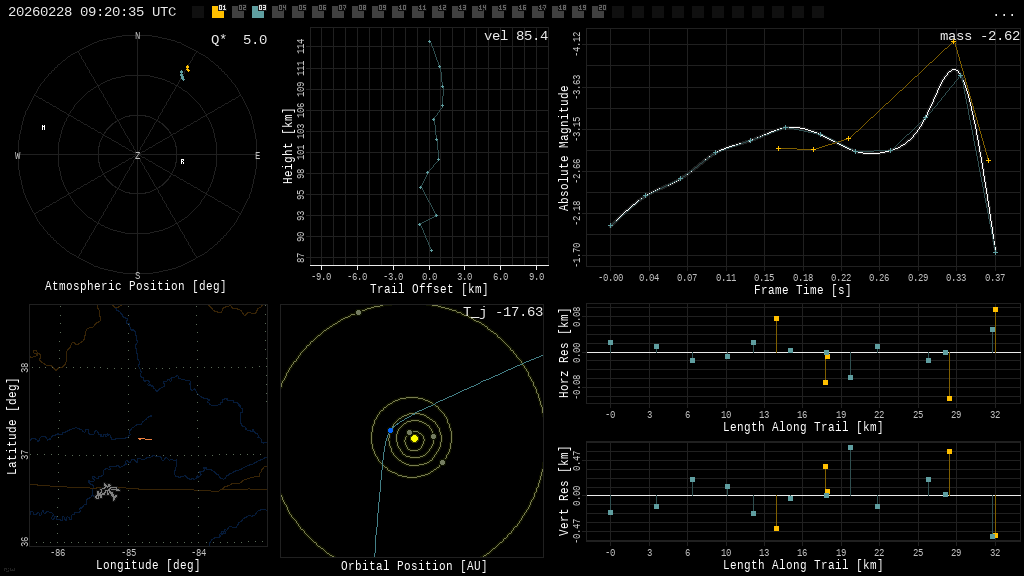The image size is (1024, 576).
Task: Click station square 07 in top bar
Action: 338,12
